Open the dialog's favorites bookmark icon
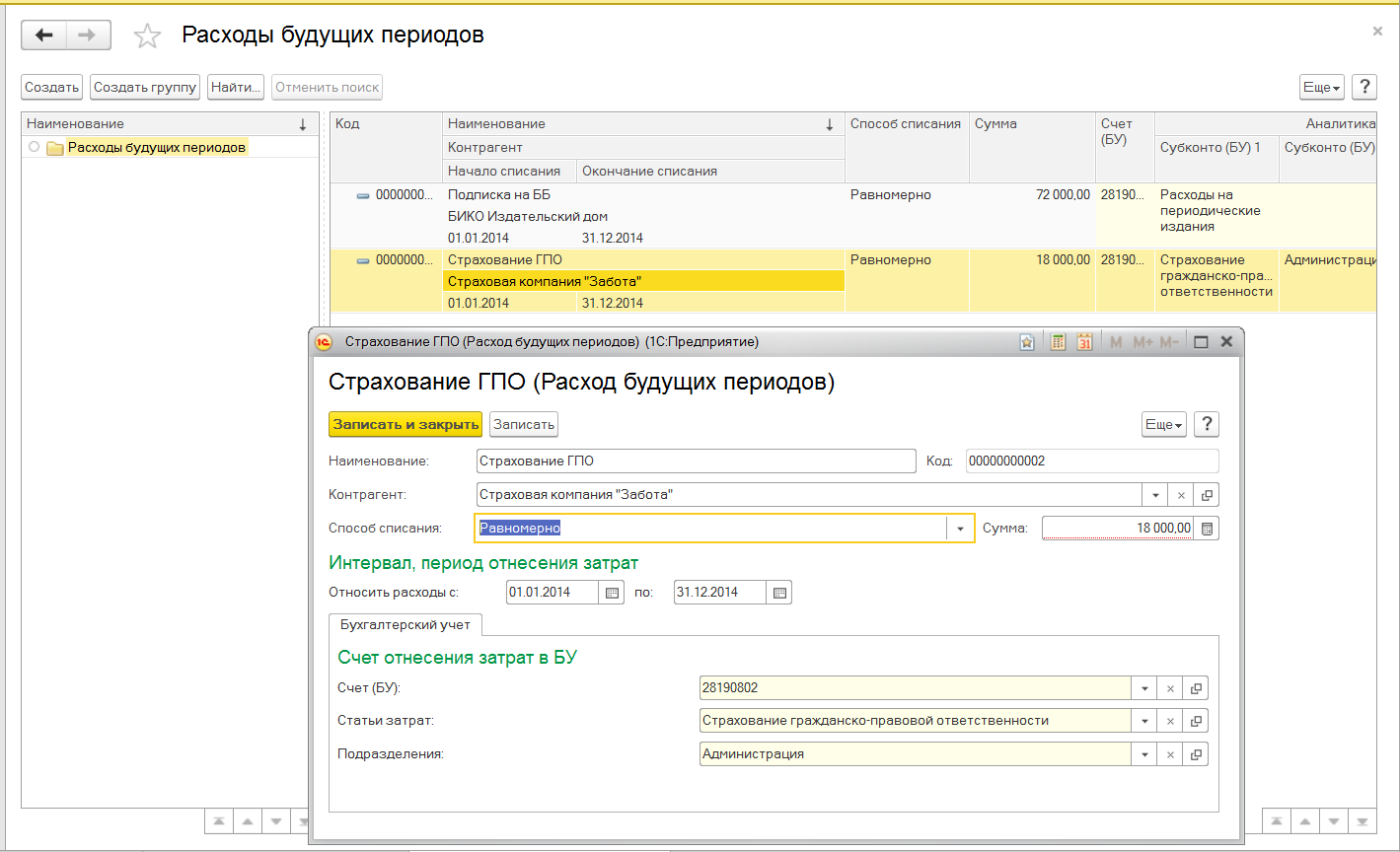1400x852 pixels. tap(1027, 342)
